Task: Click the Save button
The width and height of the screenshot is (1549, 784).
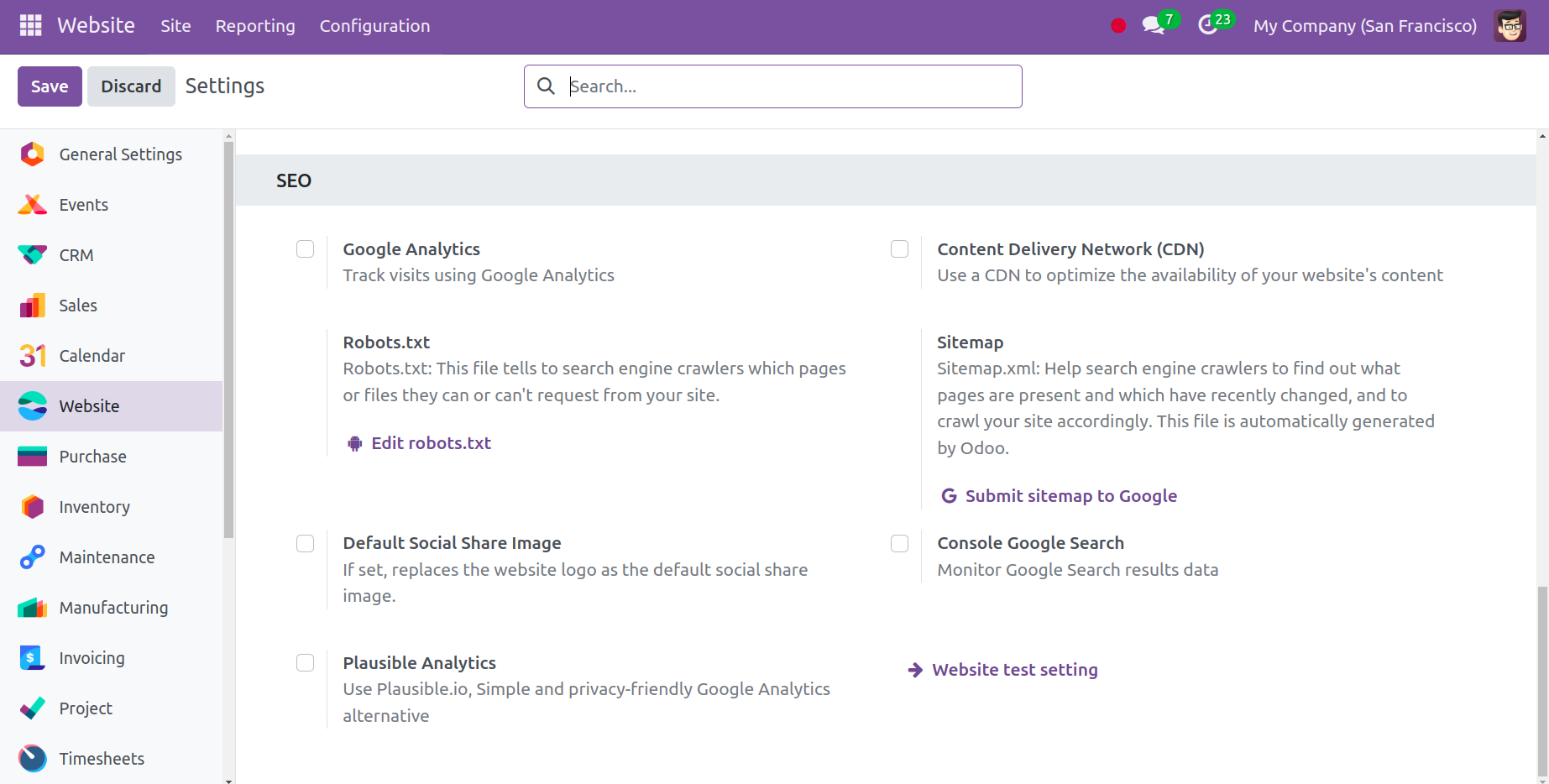Action: tap(50, 86)
